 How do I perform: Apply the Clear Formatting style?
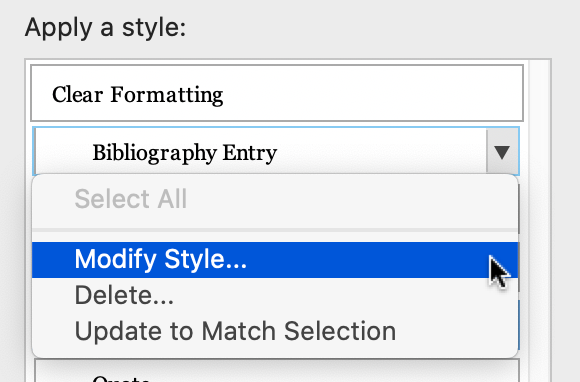pos(277,93)
